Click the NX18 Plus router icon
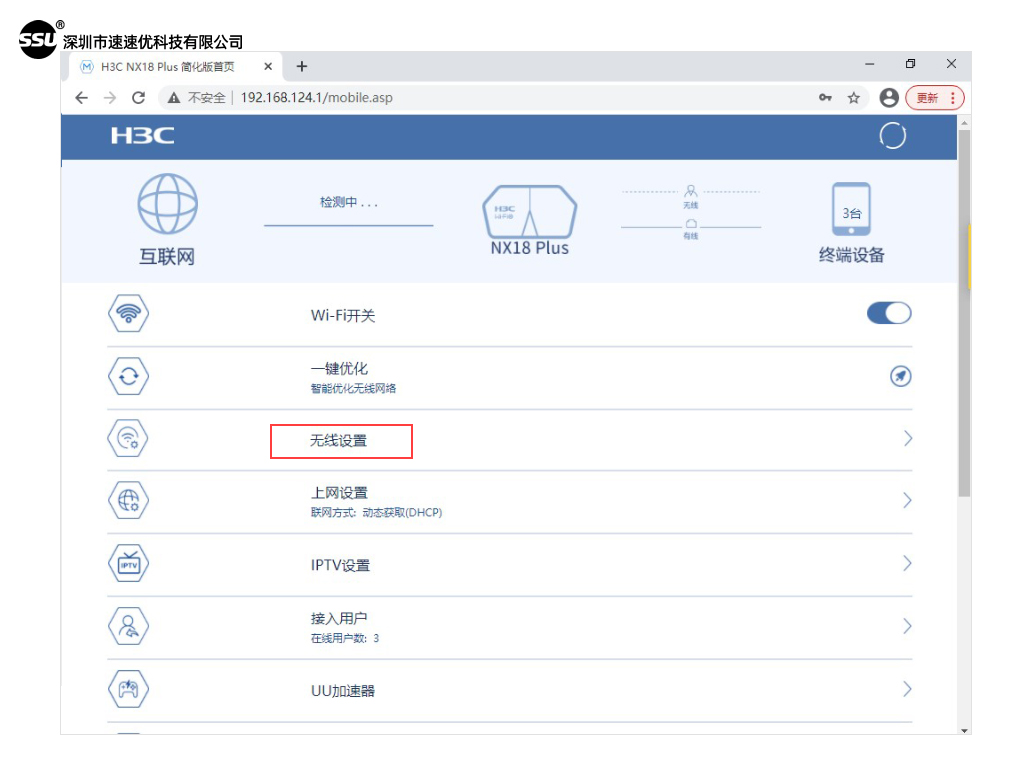 529,211
